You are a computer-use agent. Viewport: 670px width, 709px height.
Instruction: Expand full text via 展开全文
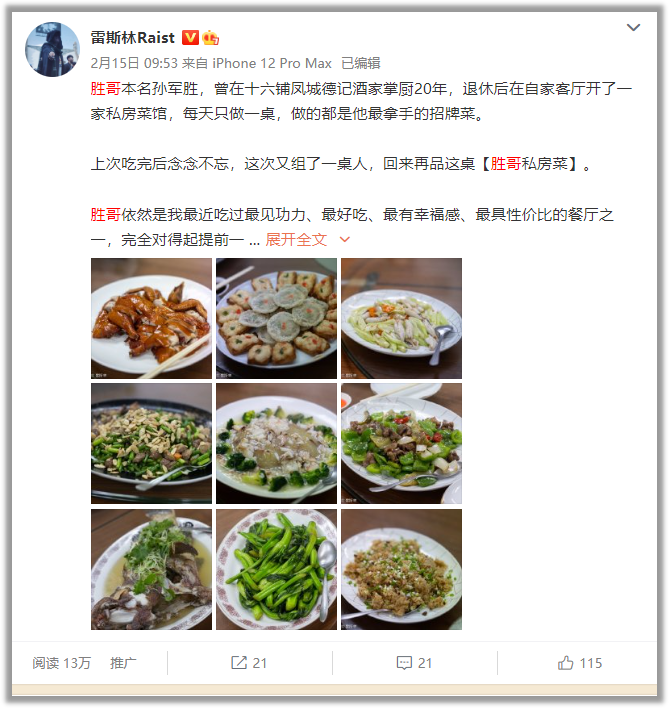coord(296,240)
